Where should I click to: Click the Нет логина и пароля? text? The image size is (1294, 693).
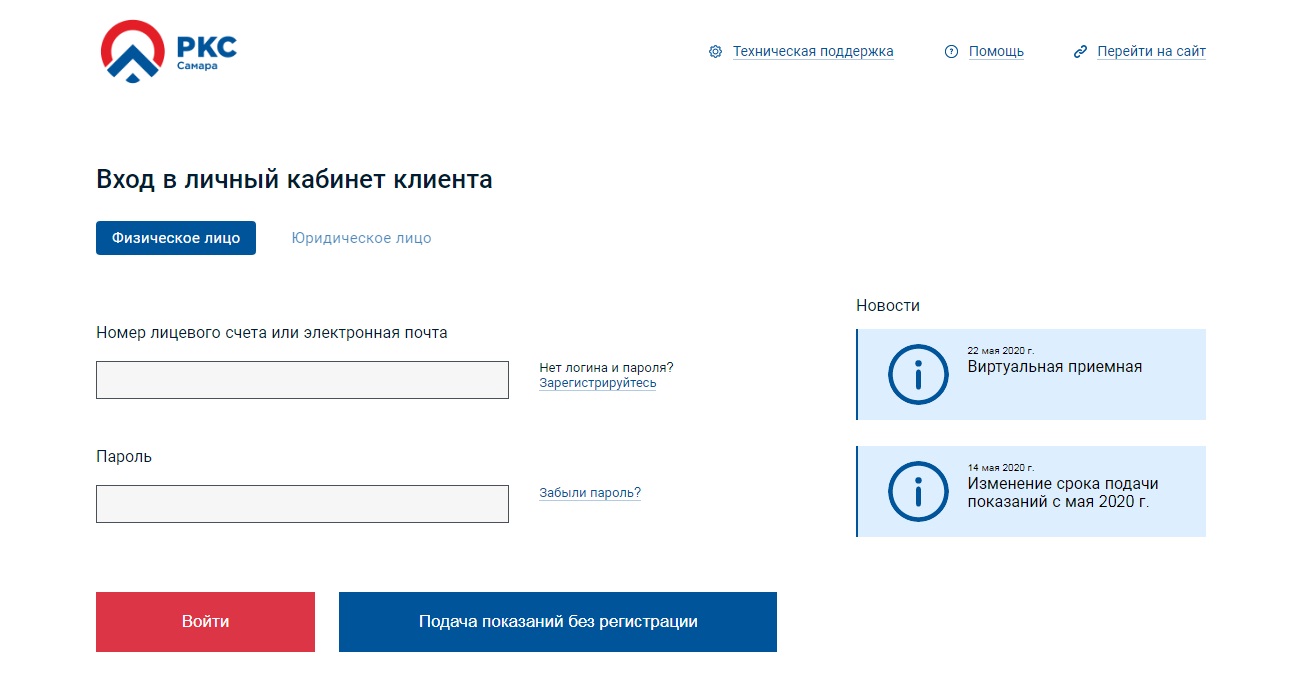point(606,368)
